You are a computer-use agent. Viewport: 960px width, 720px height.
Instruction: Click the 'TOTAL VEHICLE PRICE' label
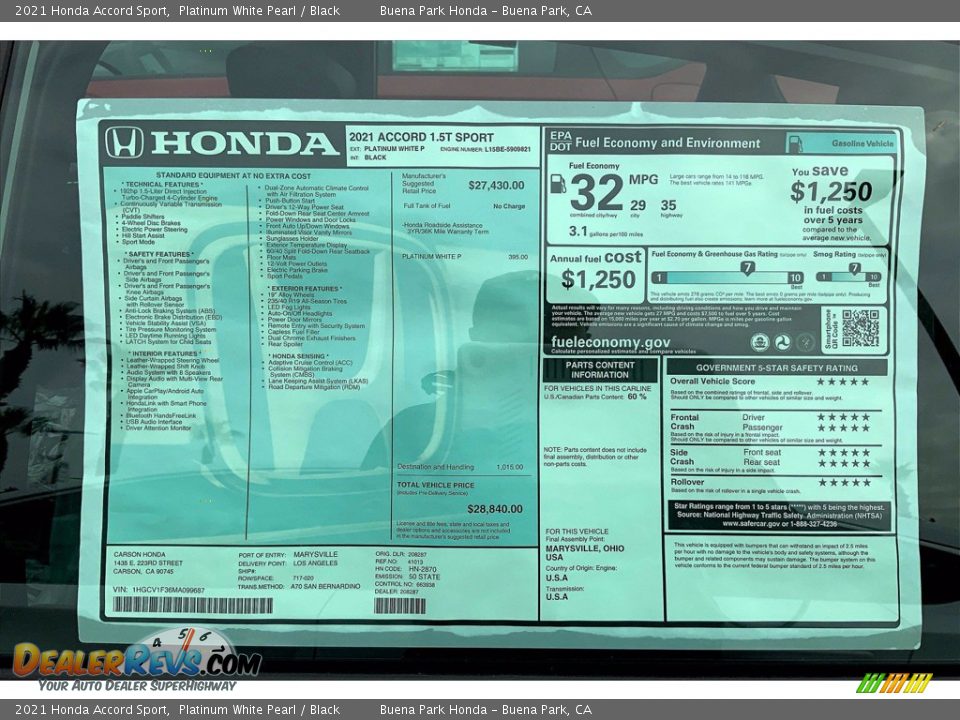[x=435, y=485]
